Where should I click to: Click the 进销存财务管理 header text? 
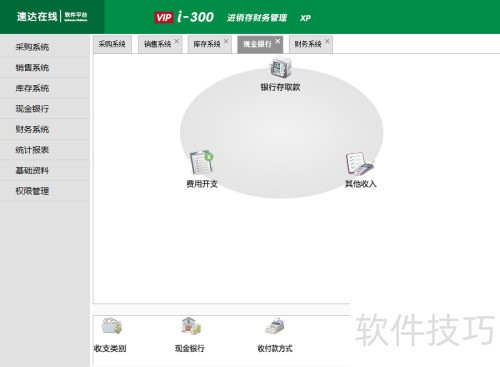coord(257,18)
